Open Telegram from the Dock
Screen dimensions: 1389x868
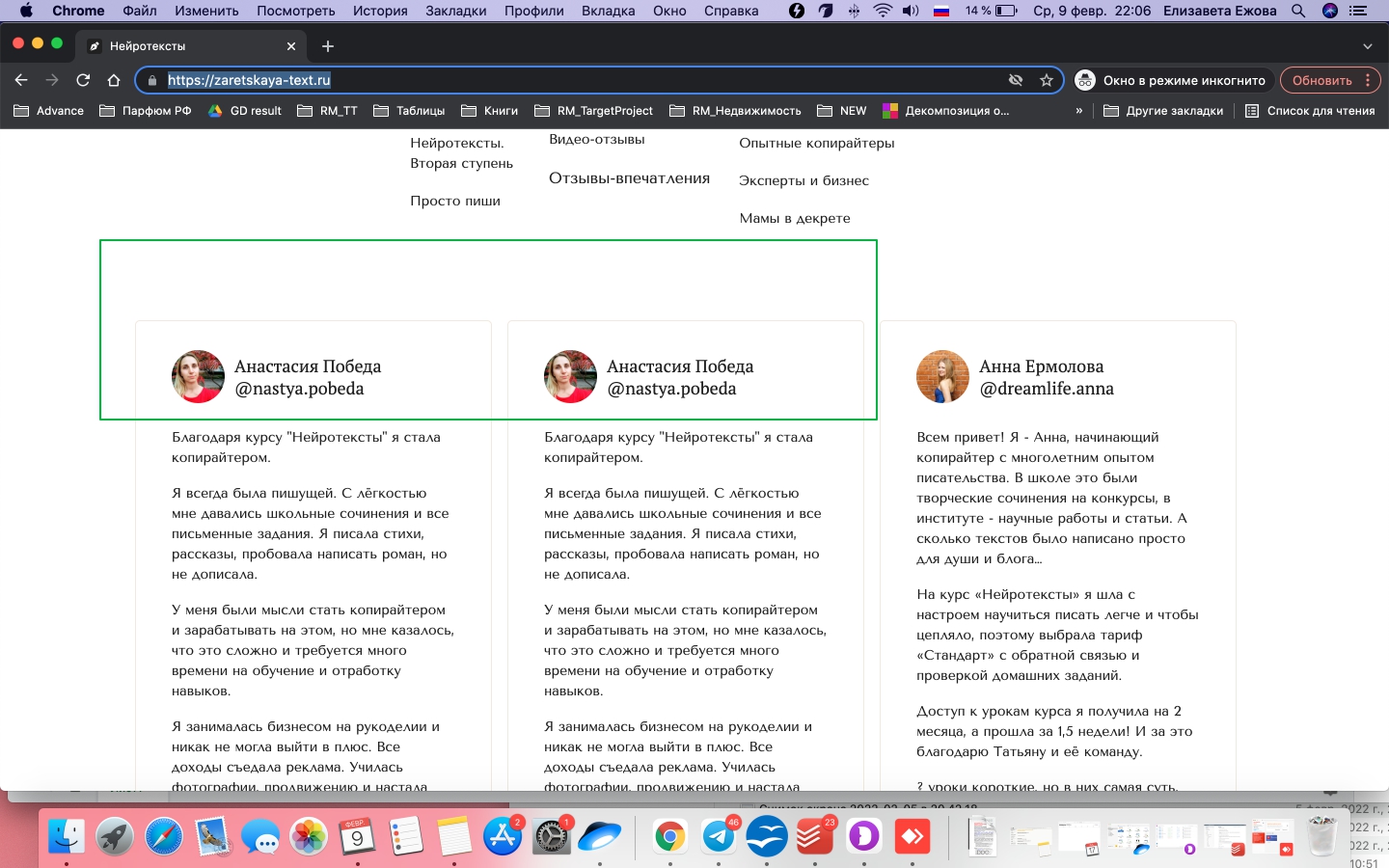coord(719,835)
